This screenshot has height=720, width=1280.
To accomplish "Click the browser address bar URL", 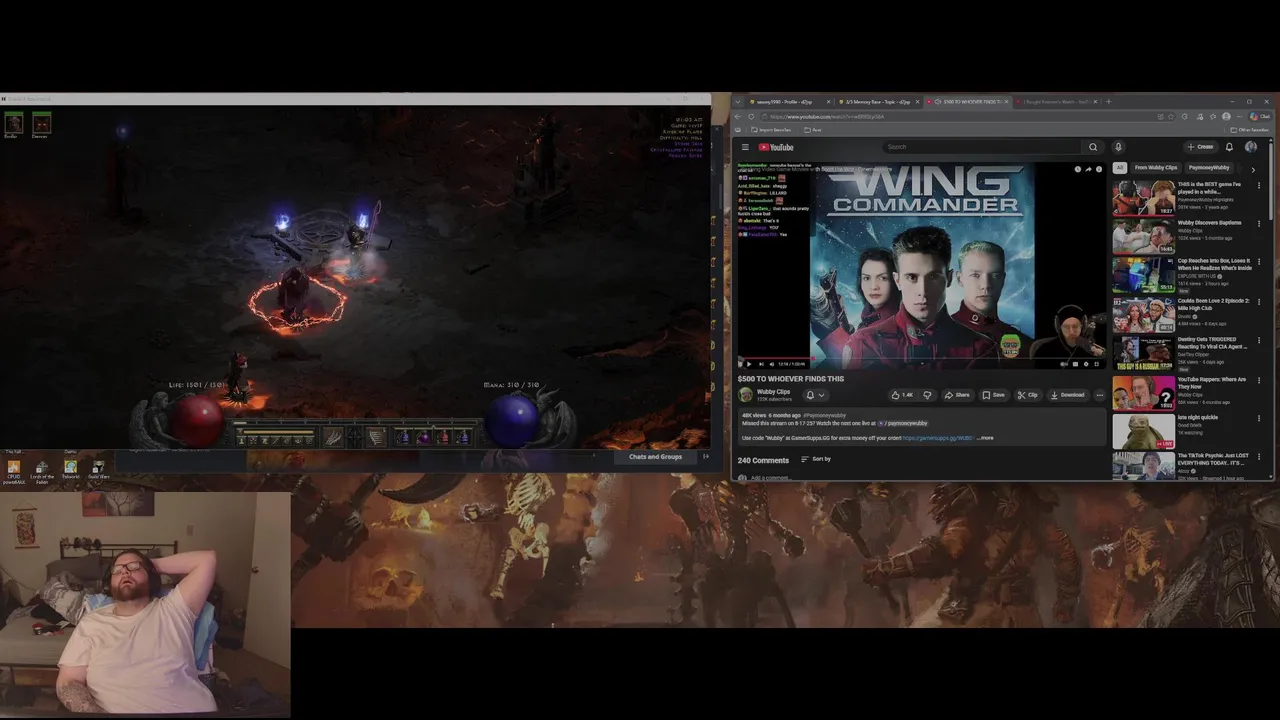I will [827, 117].
